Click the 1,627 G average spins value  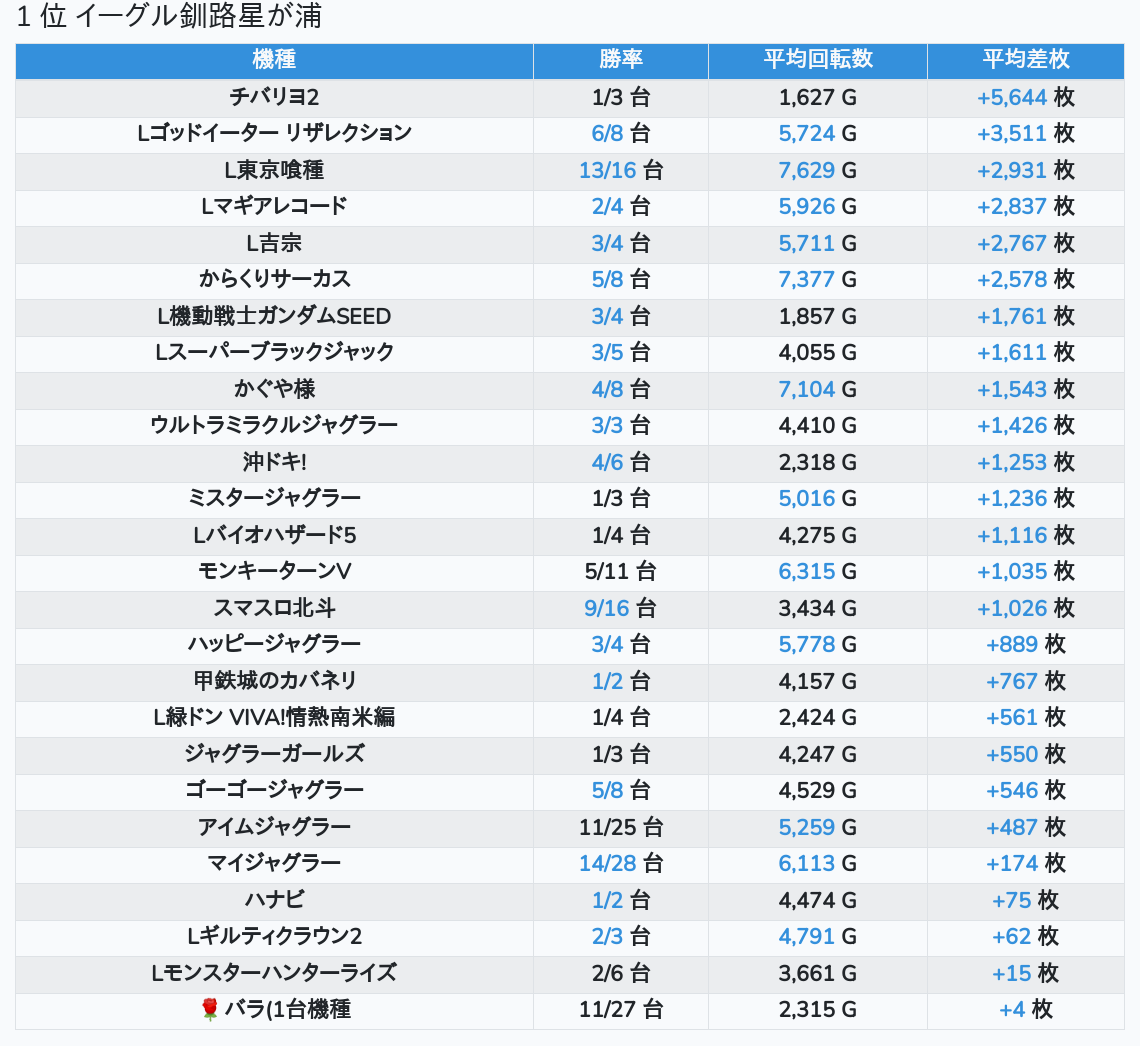tap(818, 97)
